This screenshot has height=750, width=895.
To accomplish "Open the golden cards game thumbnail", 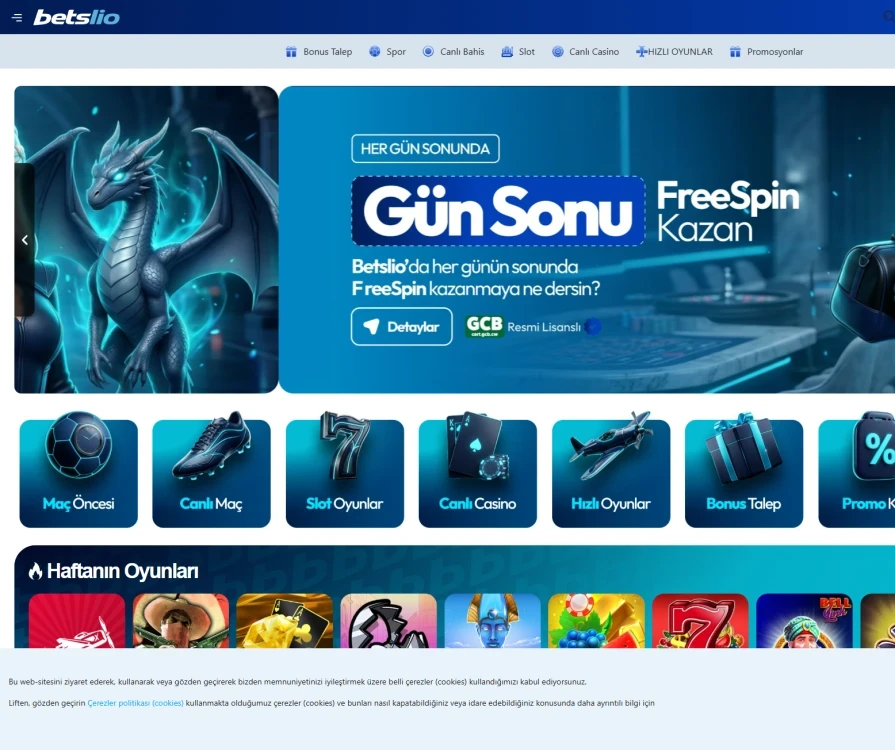I will pos(284,620).
